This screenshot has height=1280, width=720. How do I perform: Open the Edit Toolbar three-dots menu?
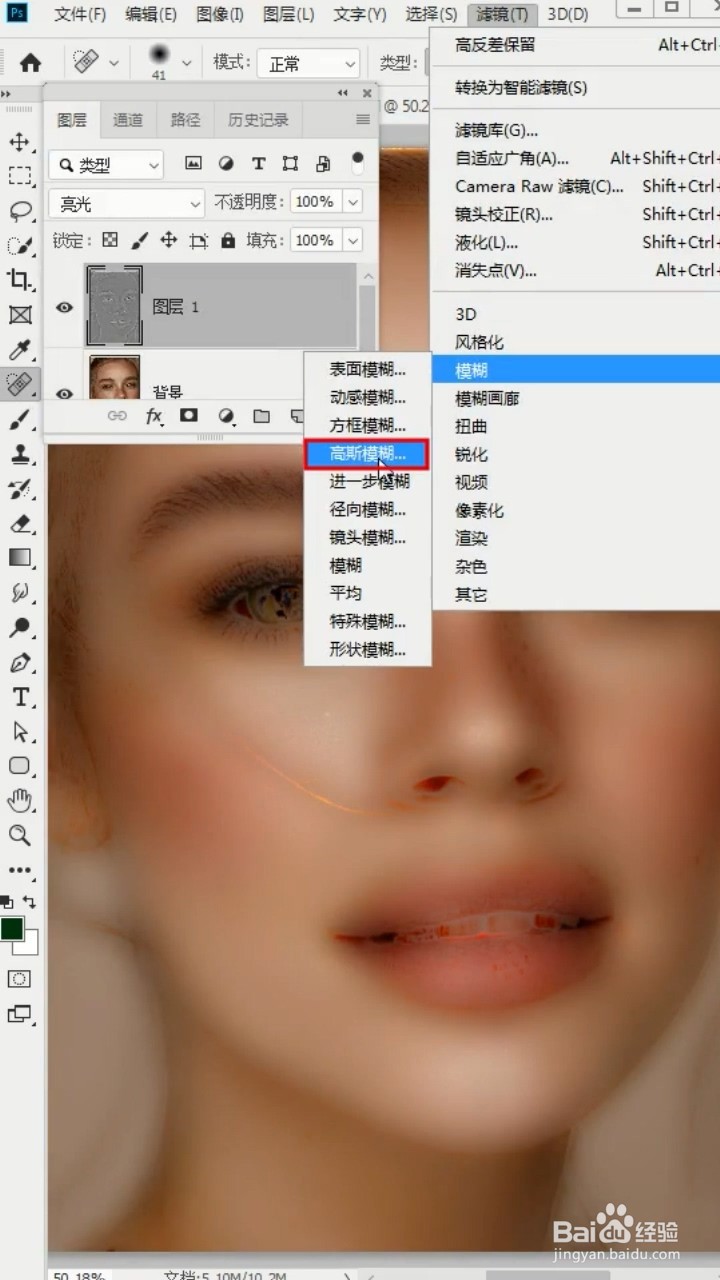click(x=19, y=870)
